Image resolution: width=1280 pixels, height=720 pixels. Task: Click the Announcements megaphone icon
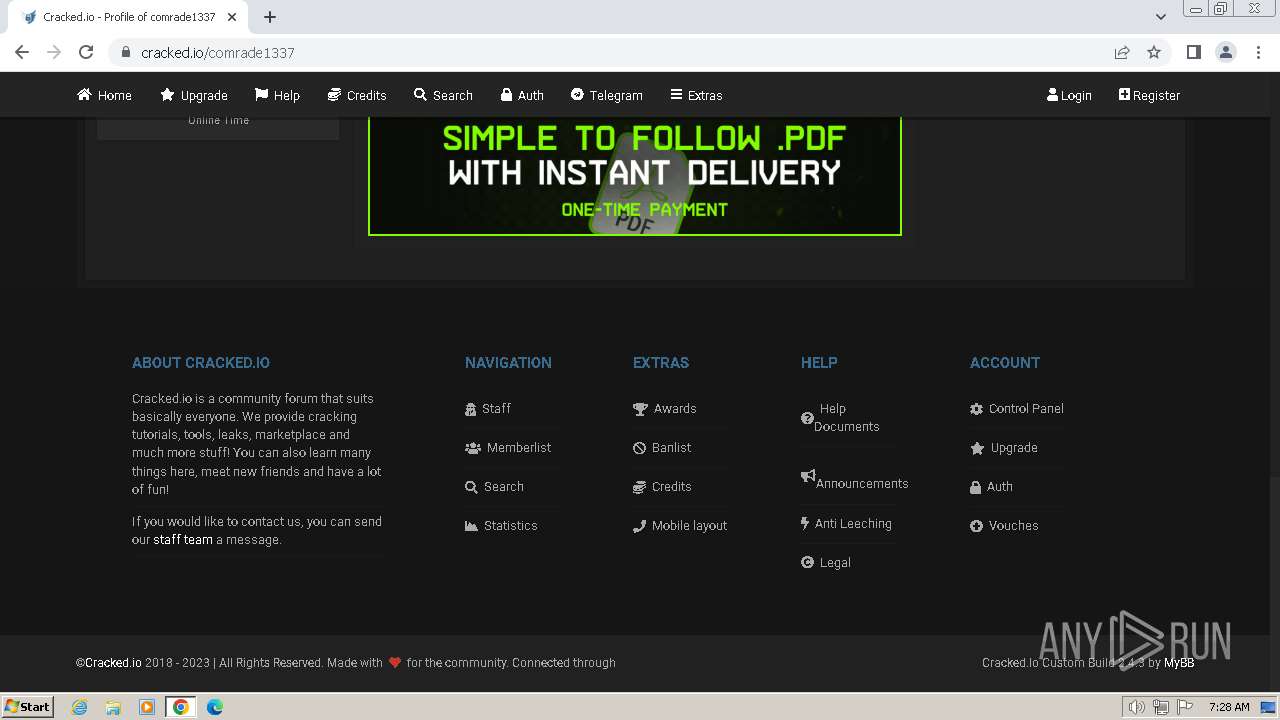808,476
